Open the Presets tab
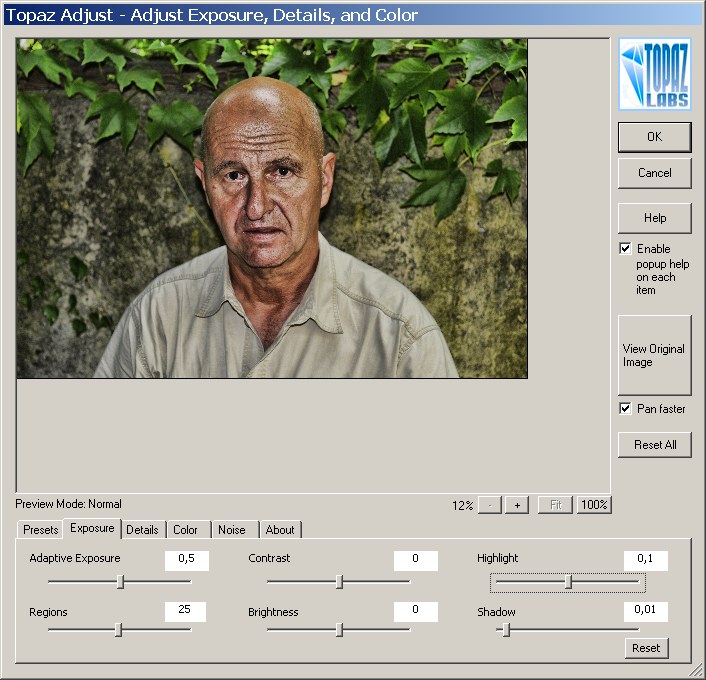The width and height of the screenshot is (706, 680). click(41, 530)
